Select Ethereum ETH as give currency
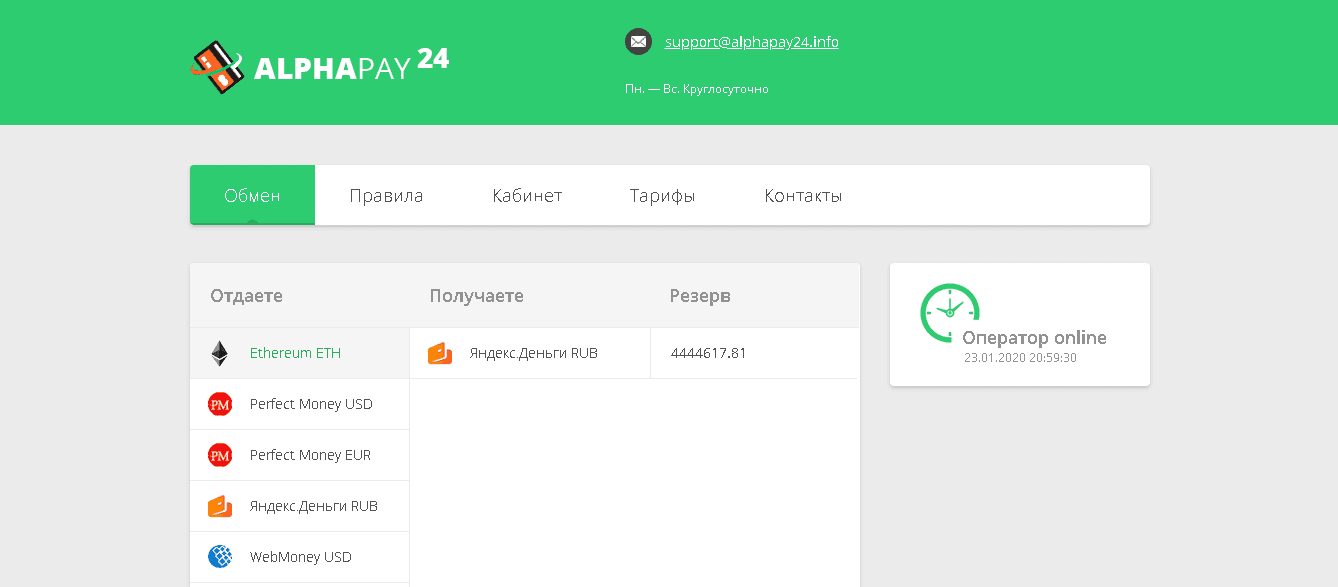Image resolution: width=1338 pixels, height=587 pixels. click(295, 353)
